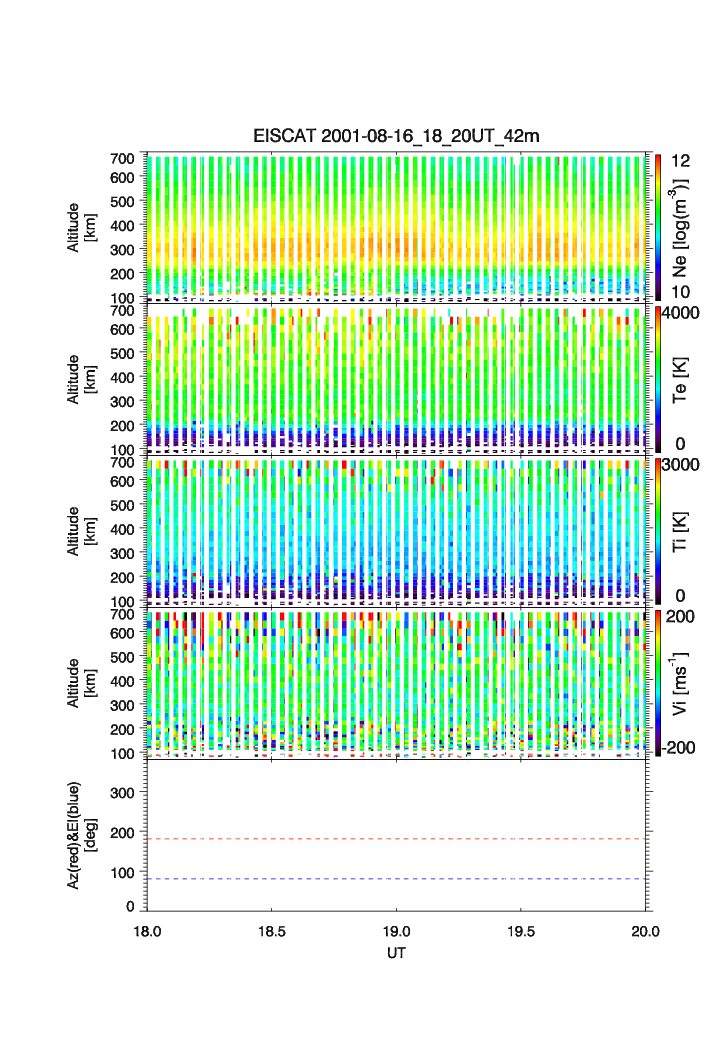Click the 'Ti [K]' color bar label
Image resolution: width=708 pixels, height=1063 pixels.
[x=680, y=532]
